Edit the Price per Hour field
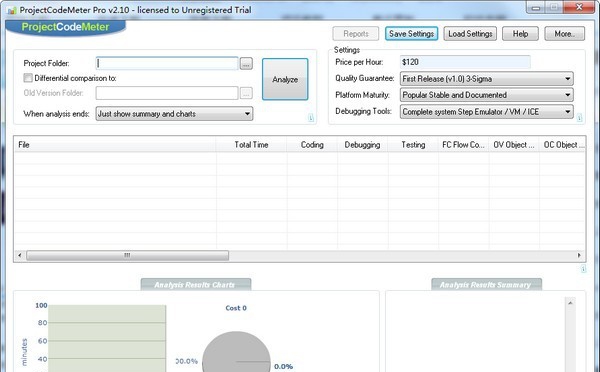 pyautogui.click(x=465, y=62)
